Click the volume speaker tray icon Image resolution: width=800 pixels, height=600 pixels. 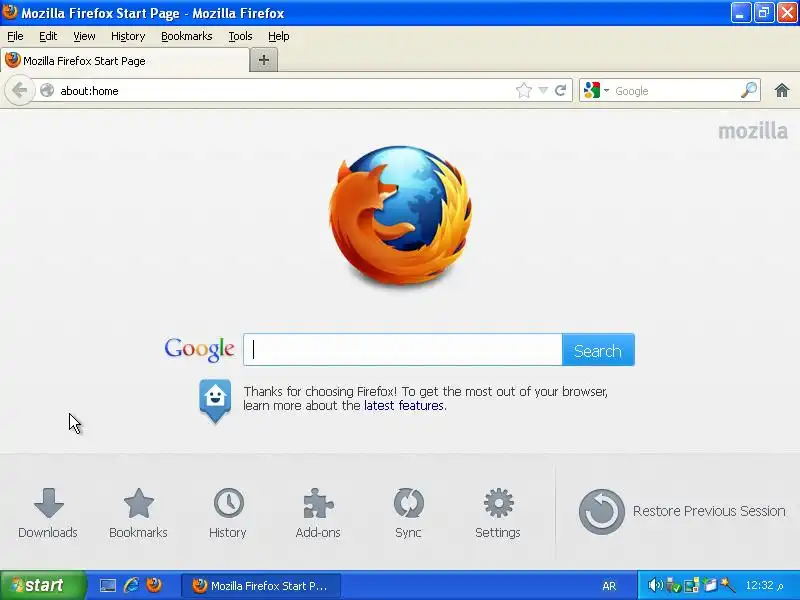[x=655, y=585]
